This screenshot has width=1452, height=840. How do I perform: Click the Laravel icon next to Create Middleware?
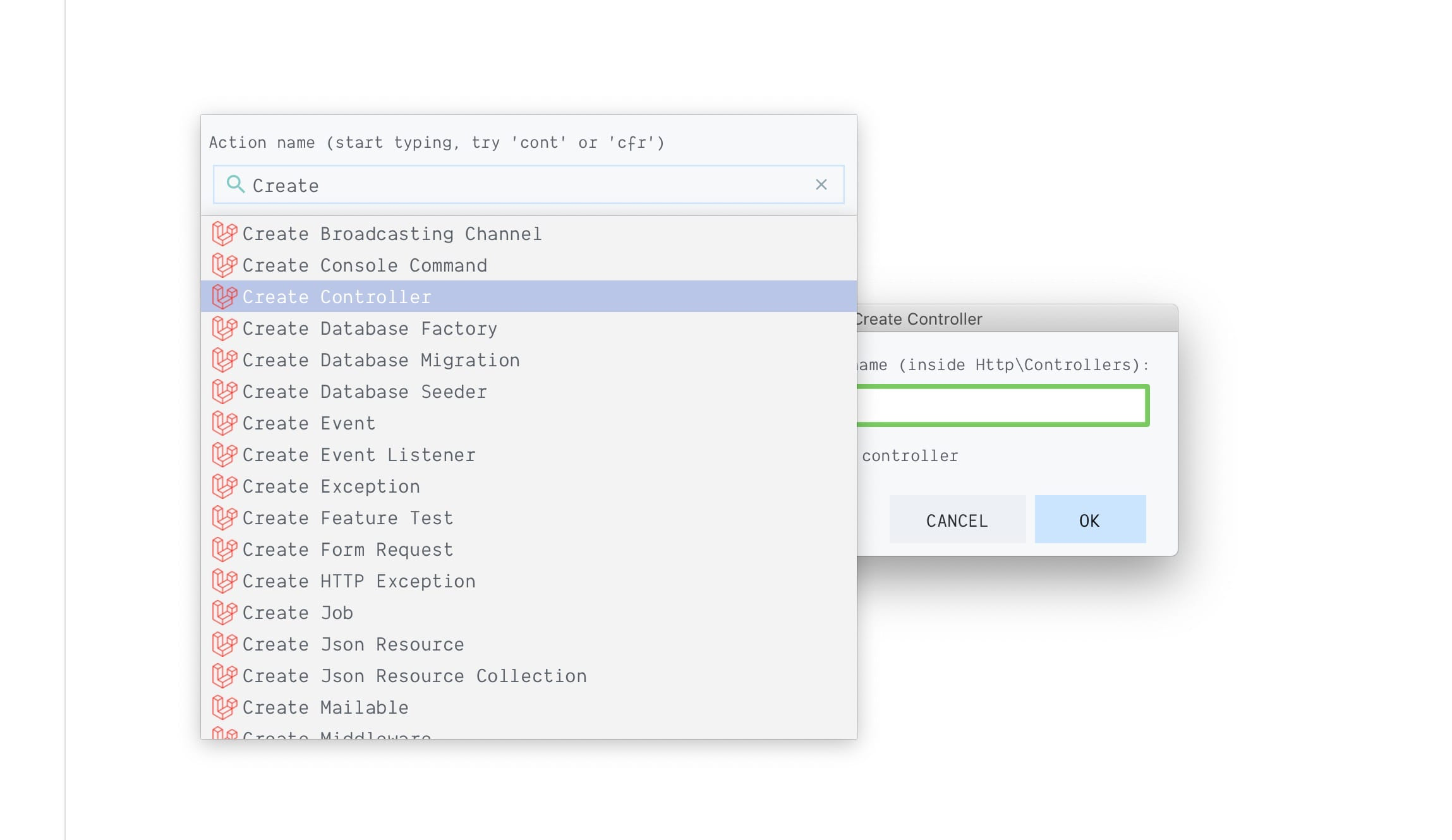224,735
